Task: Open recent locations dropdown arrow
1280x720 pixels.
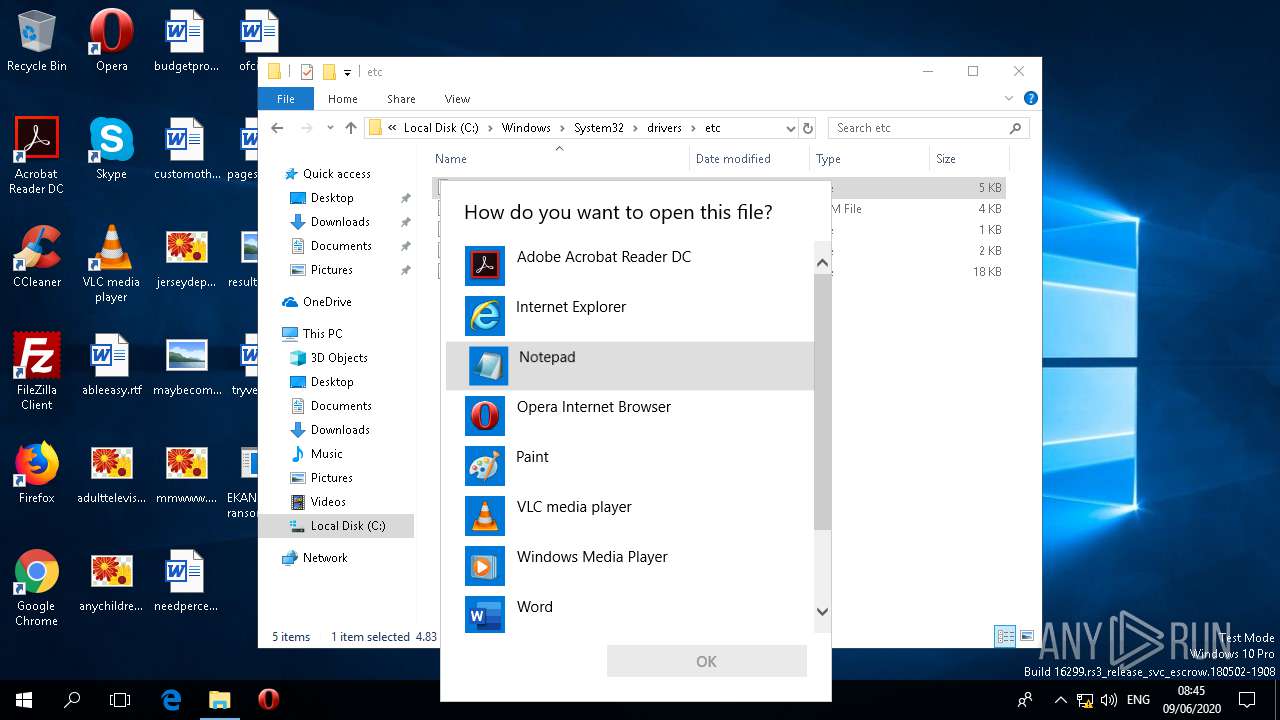Action: point(330,128)
